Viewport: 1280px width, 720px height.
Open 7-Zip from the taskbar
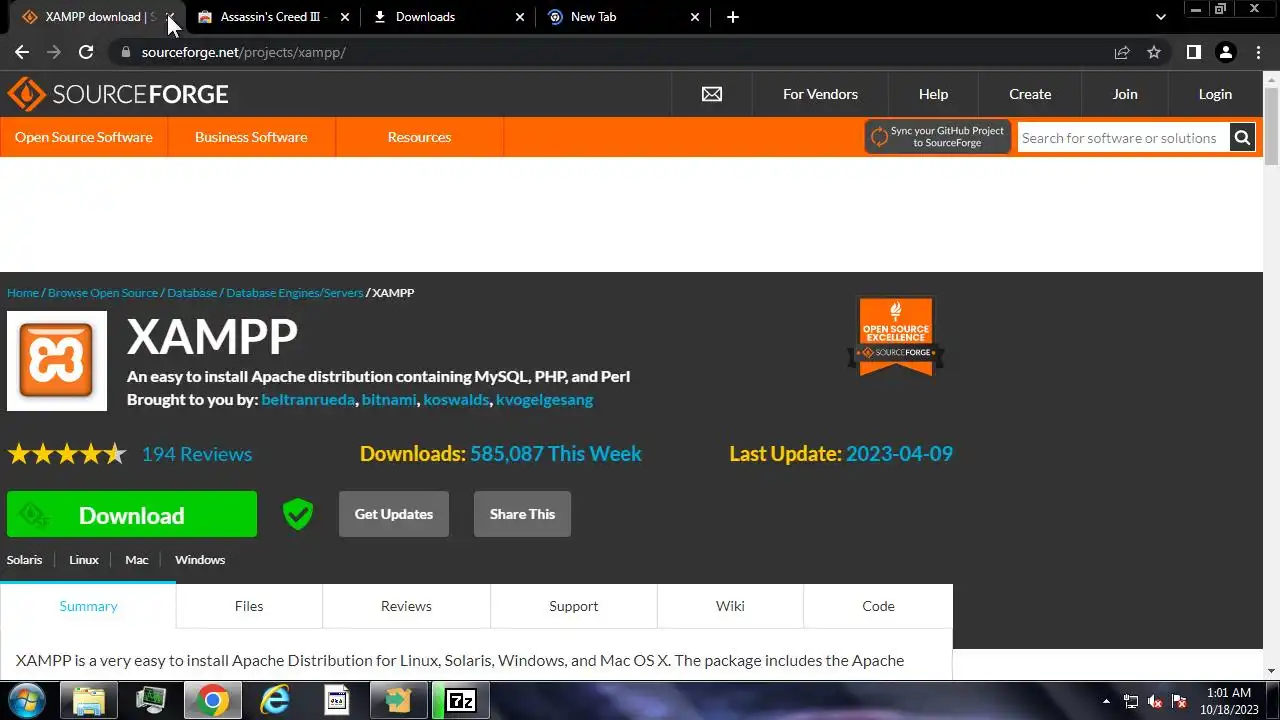[x=460, y=701]
